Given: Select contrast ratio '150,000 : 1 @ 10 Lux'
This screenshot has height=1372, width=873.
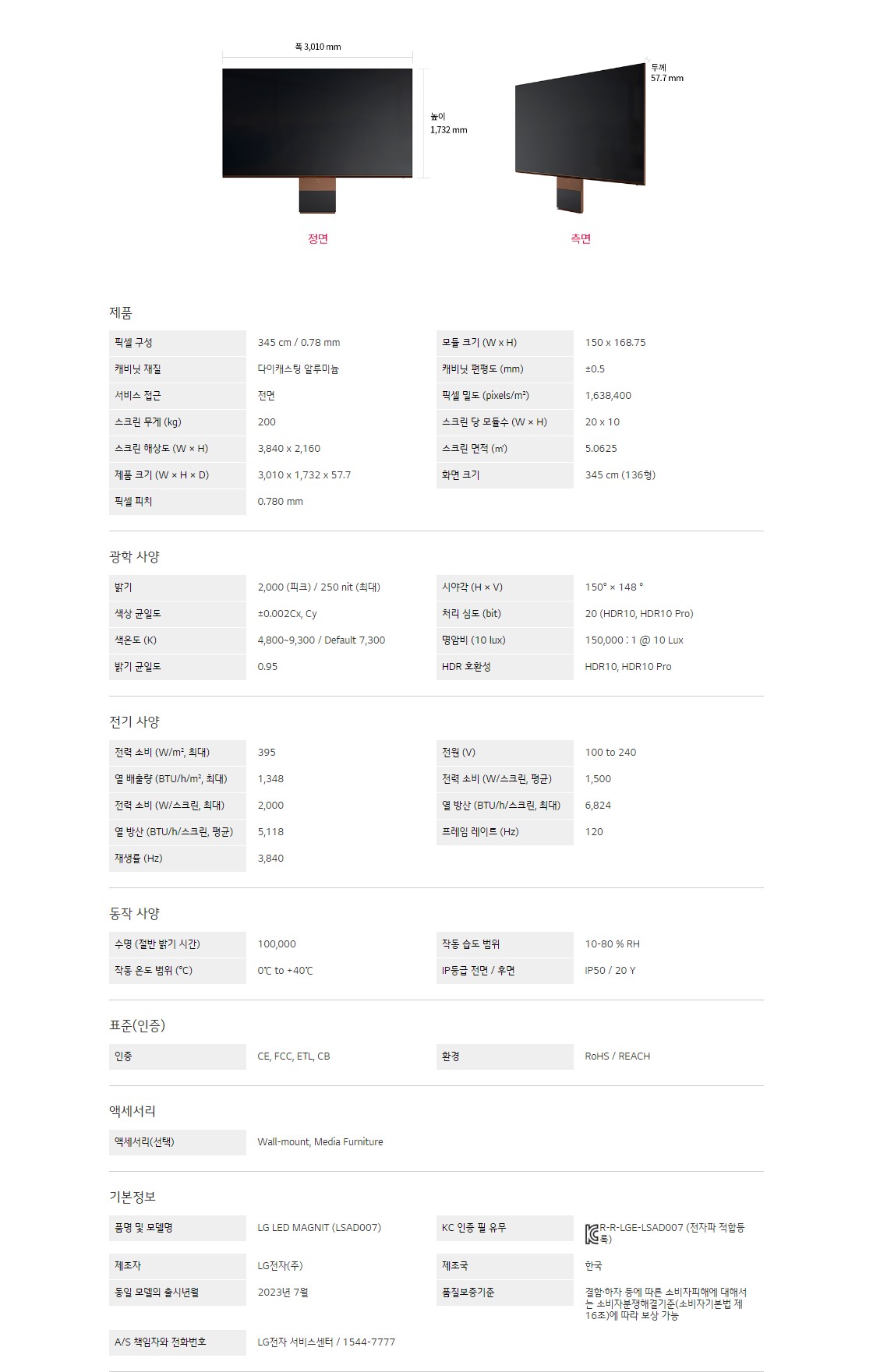Looking at the screenshot, I should 634,640.
